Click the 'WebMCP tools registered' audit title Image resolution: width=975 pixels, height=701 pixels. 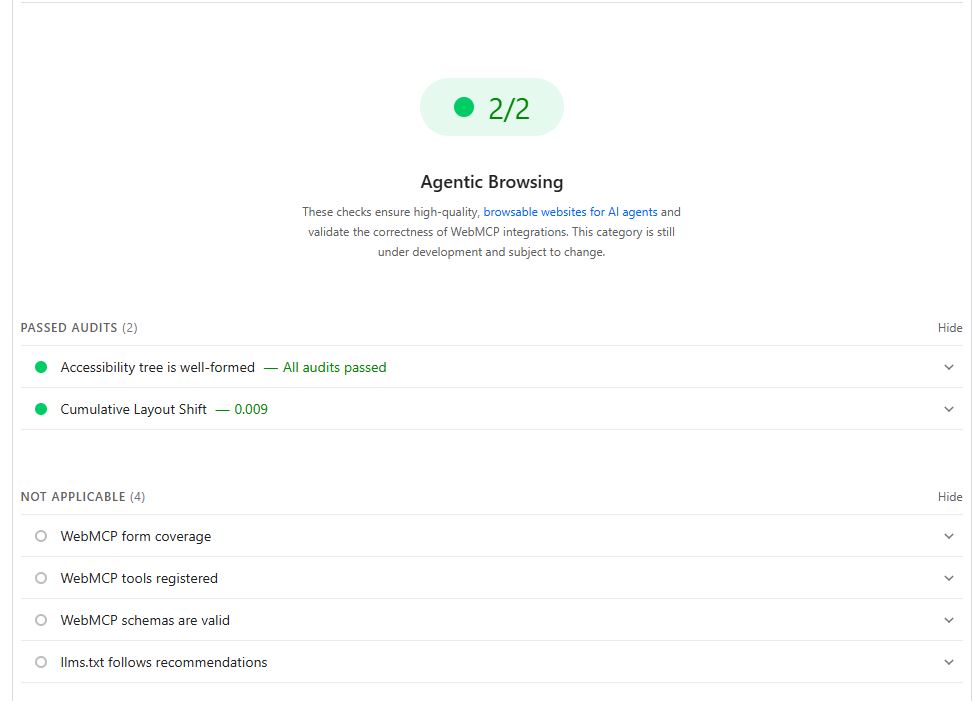pyautogui.click(x=139, y=578)
